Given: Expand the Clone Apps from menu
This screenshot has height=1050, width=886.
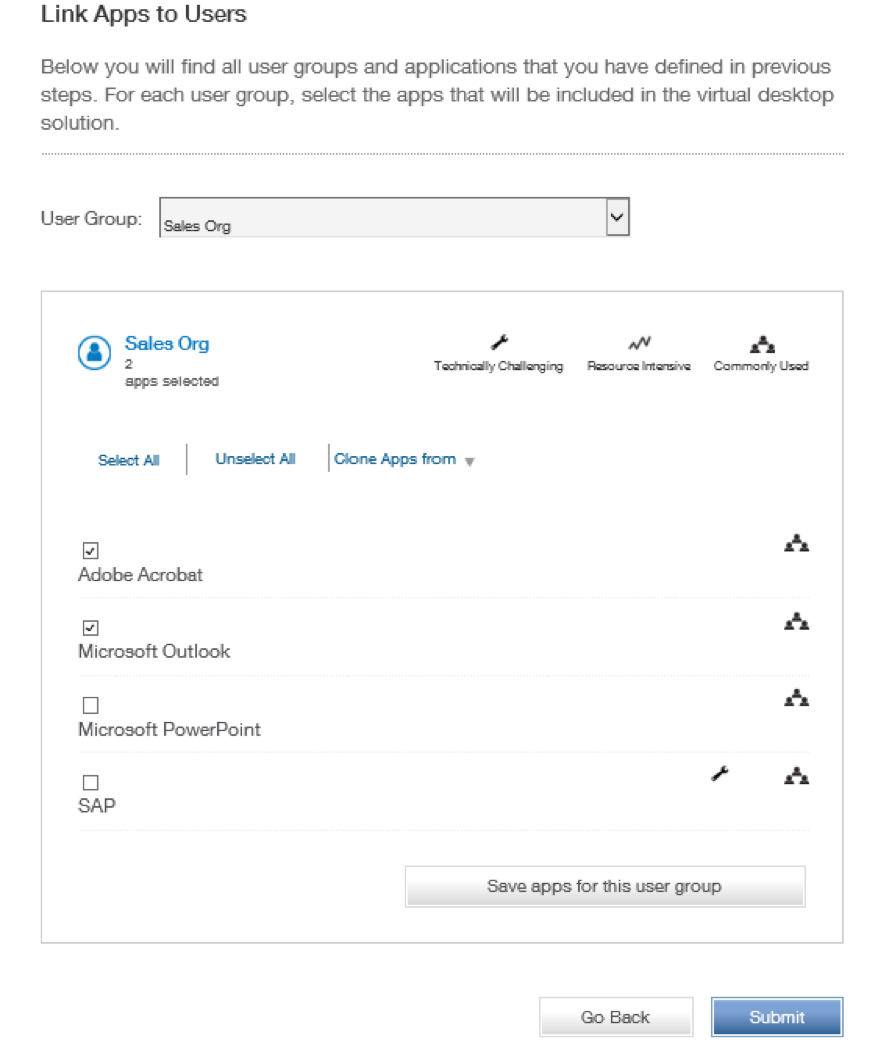Looking at the screenshot, I should click(x=403, y=460).
